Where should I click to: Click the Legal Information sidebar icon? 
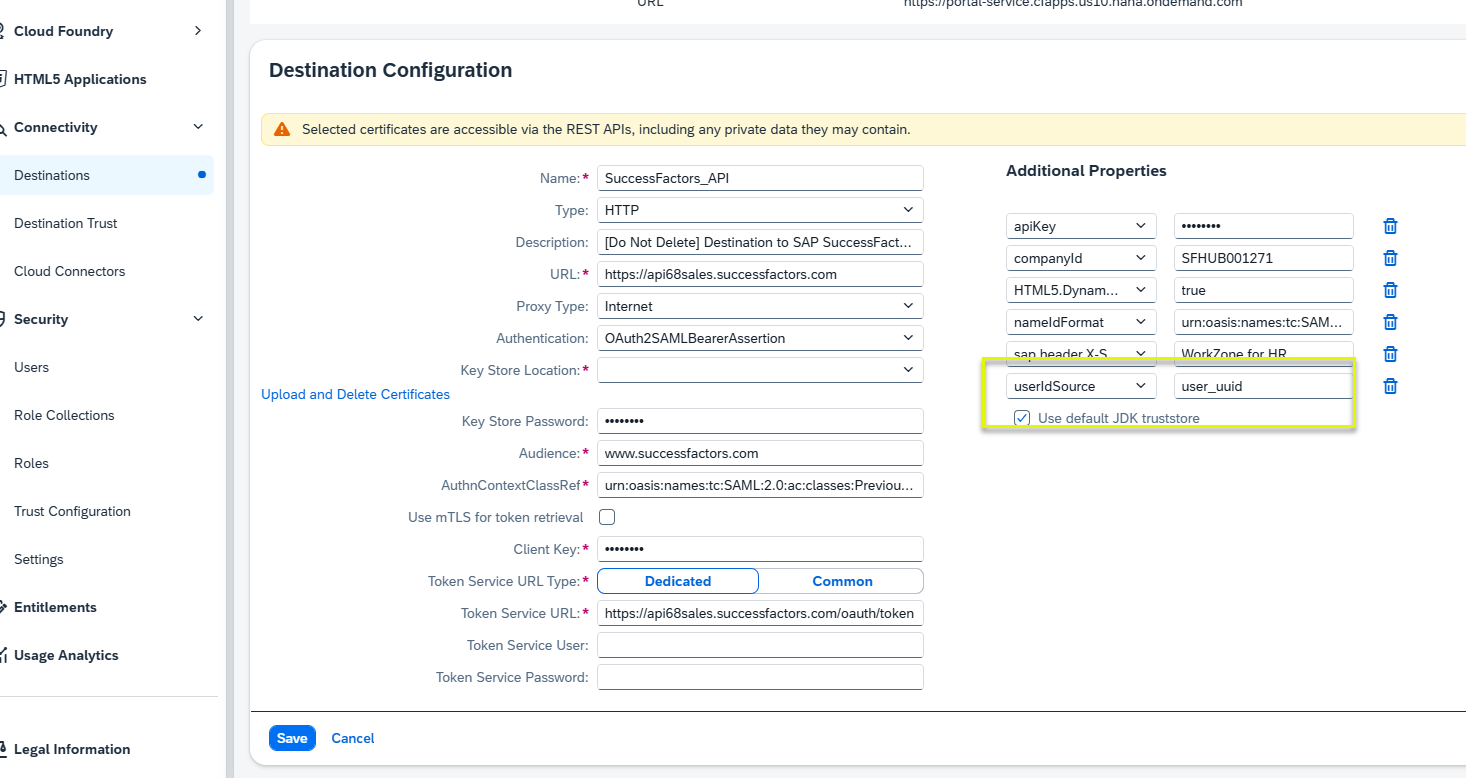coord(3,749)
